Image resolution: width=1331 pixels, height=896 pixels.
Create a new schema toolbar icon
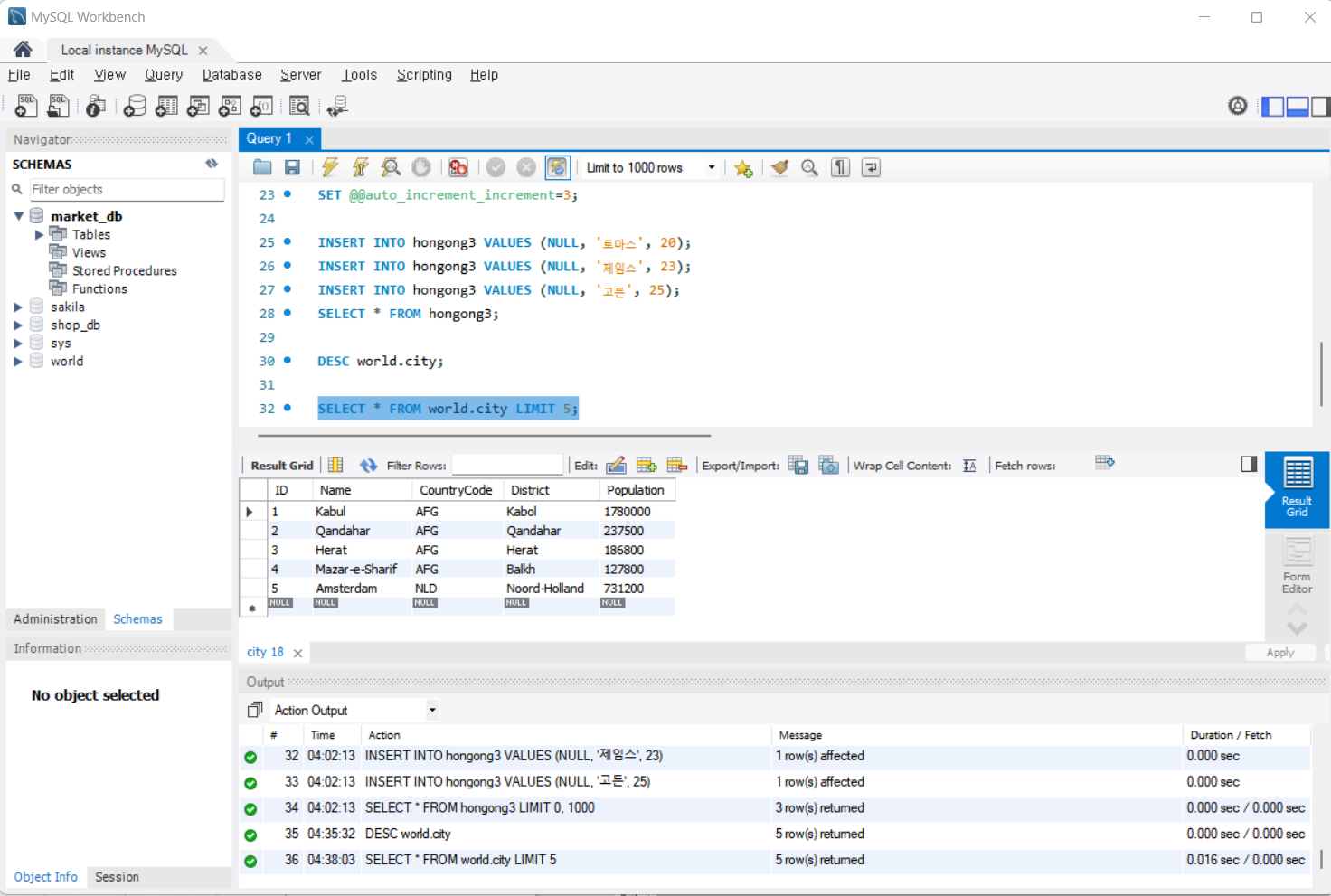click(x=135, y=106)
